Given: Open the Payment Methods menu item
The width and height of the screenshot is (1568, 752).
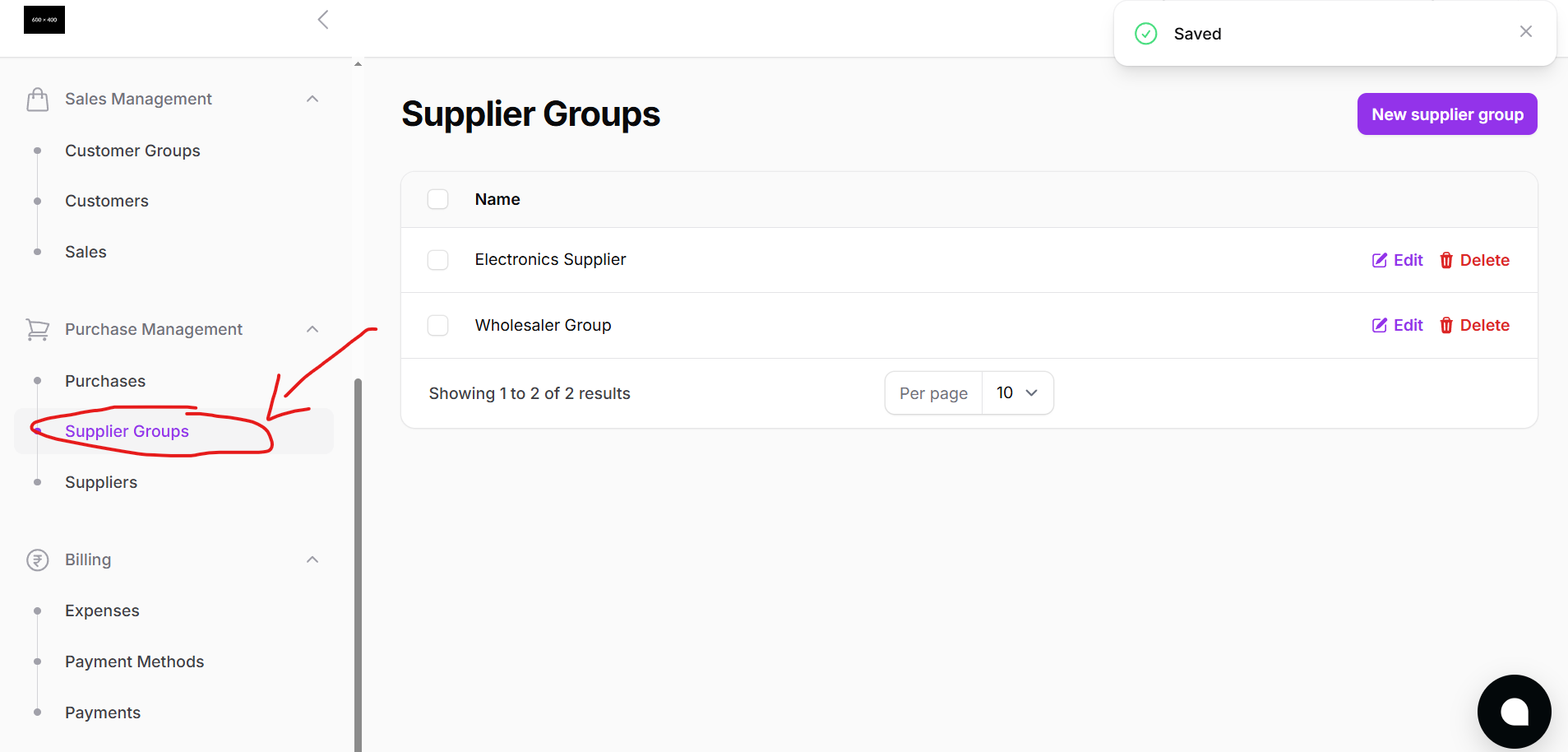Looking at the screenshot, I should (x=134, y=661).
